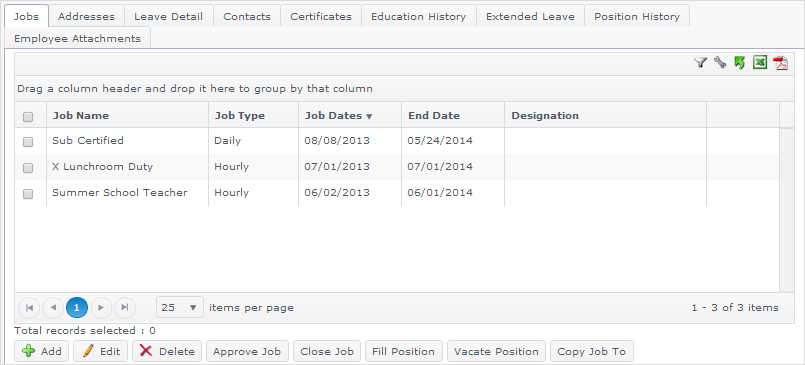Go to the first page

click(29, 308)
